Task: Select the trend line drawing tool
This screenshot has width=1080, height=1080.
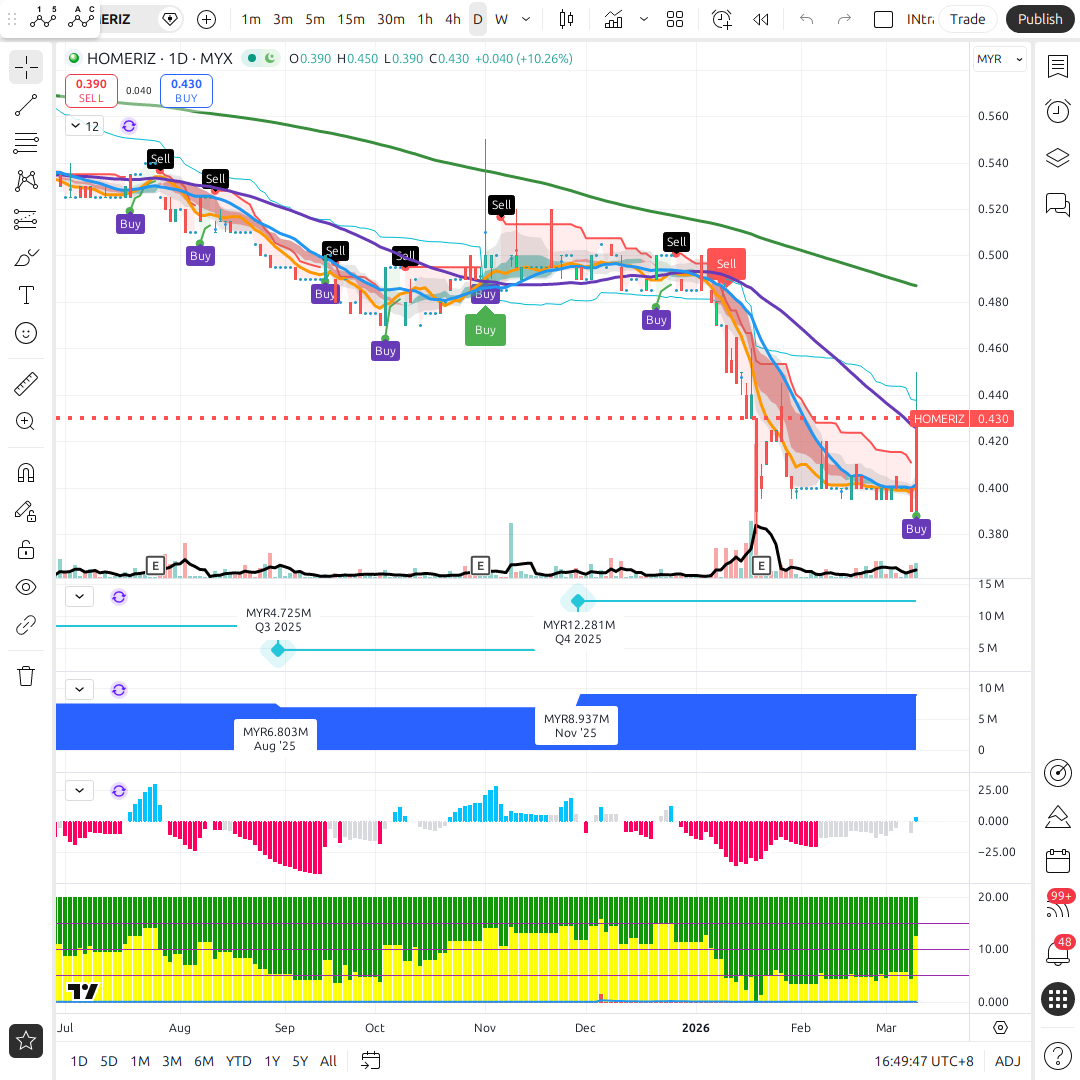Action: tap(26, 105)
